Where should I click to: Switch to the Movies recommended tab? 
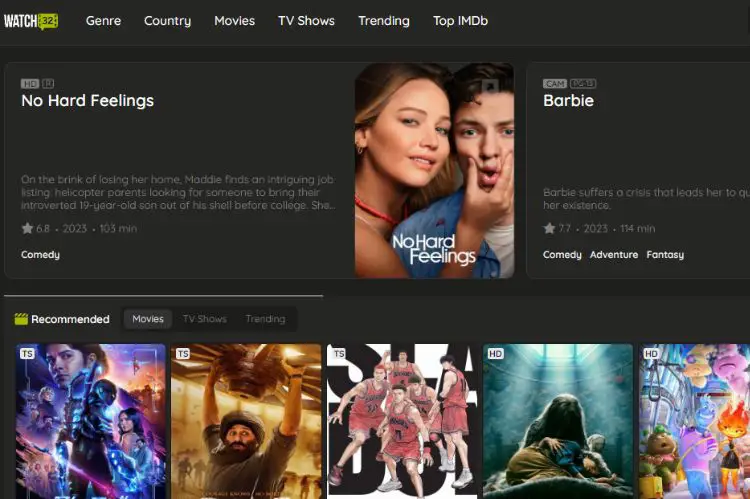[x=148, y=319]
